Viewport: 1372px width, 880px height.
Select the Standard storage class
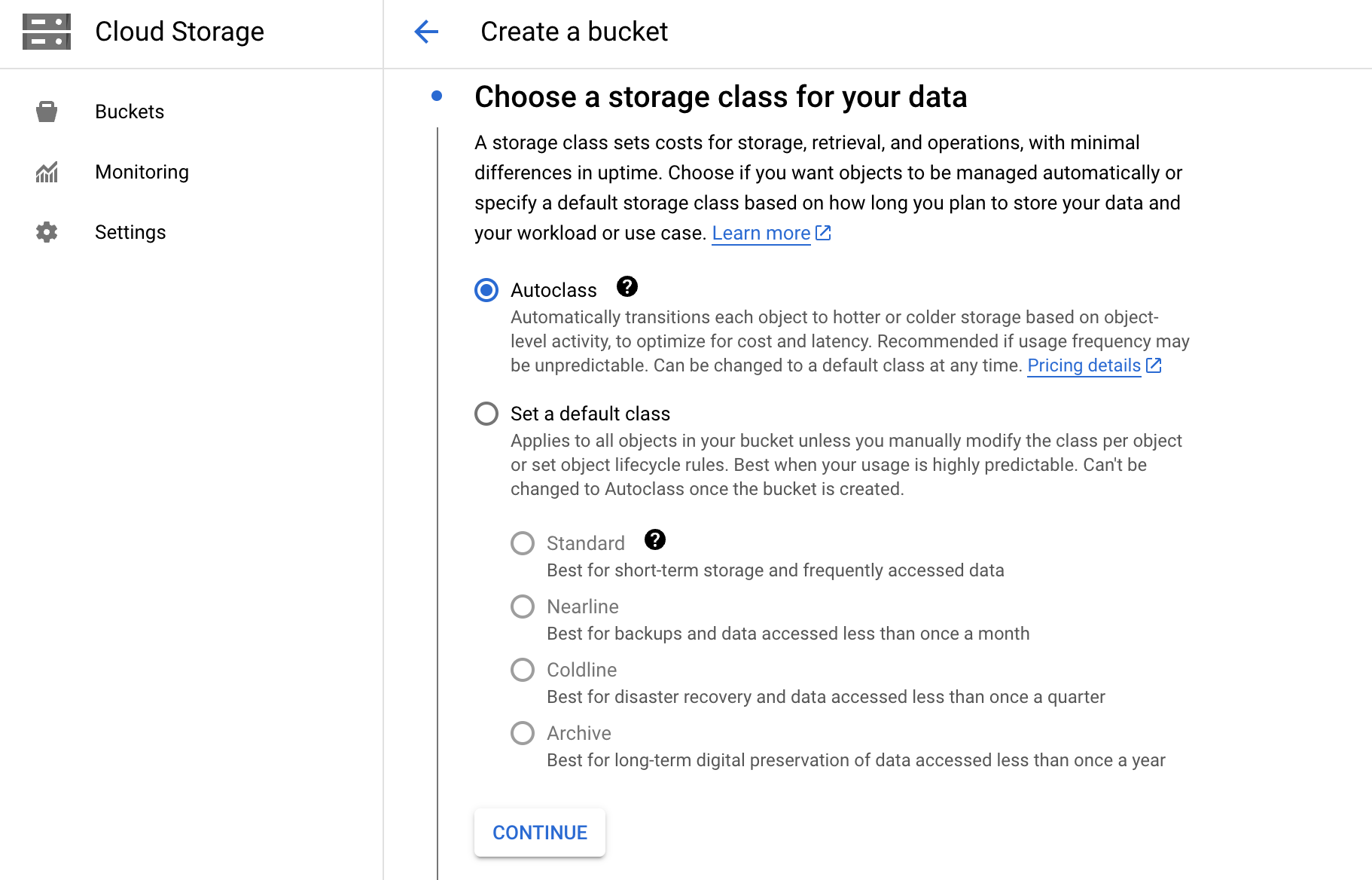pyautogui.click(x=522, y=542)
